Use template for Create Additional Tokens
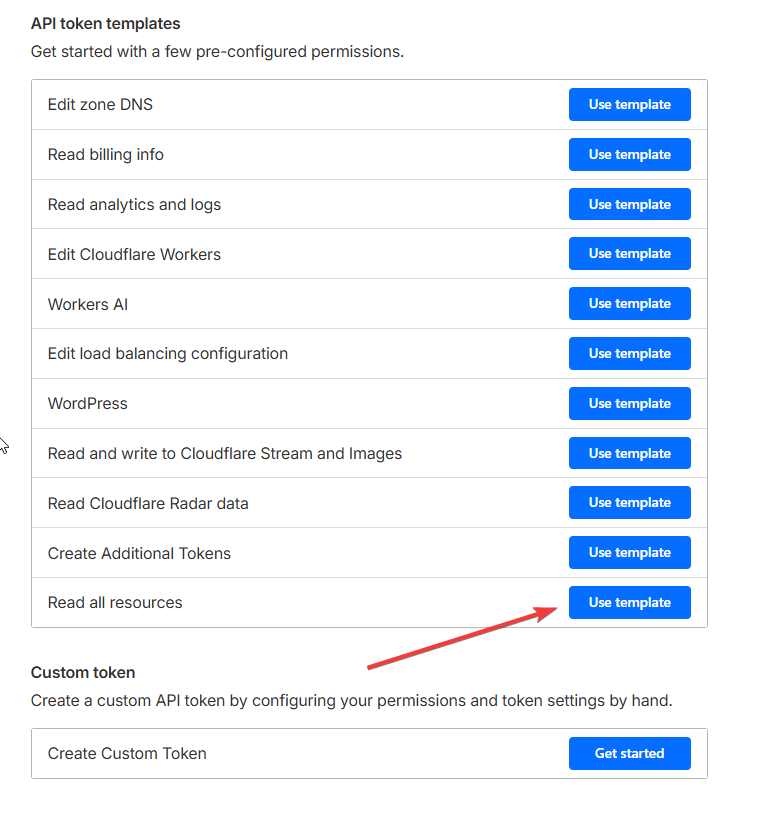This screenshot has width=757, height=823. pos(629,552)
